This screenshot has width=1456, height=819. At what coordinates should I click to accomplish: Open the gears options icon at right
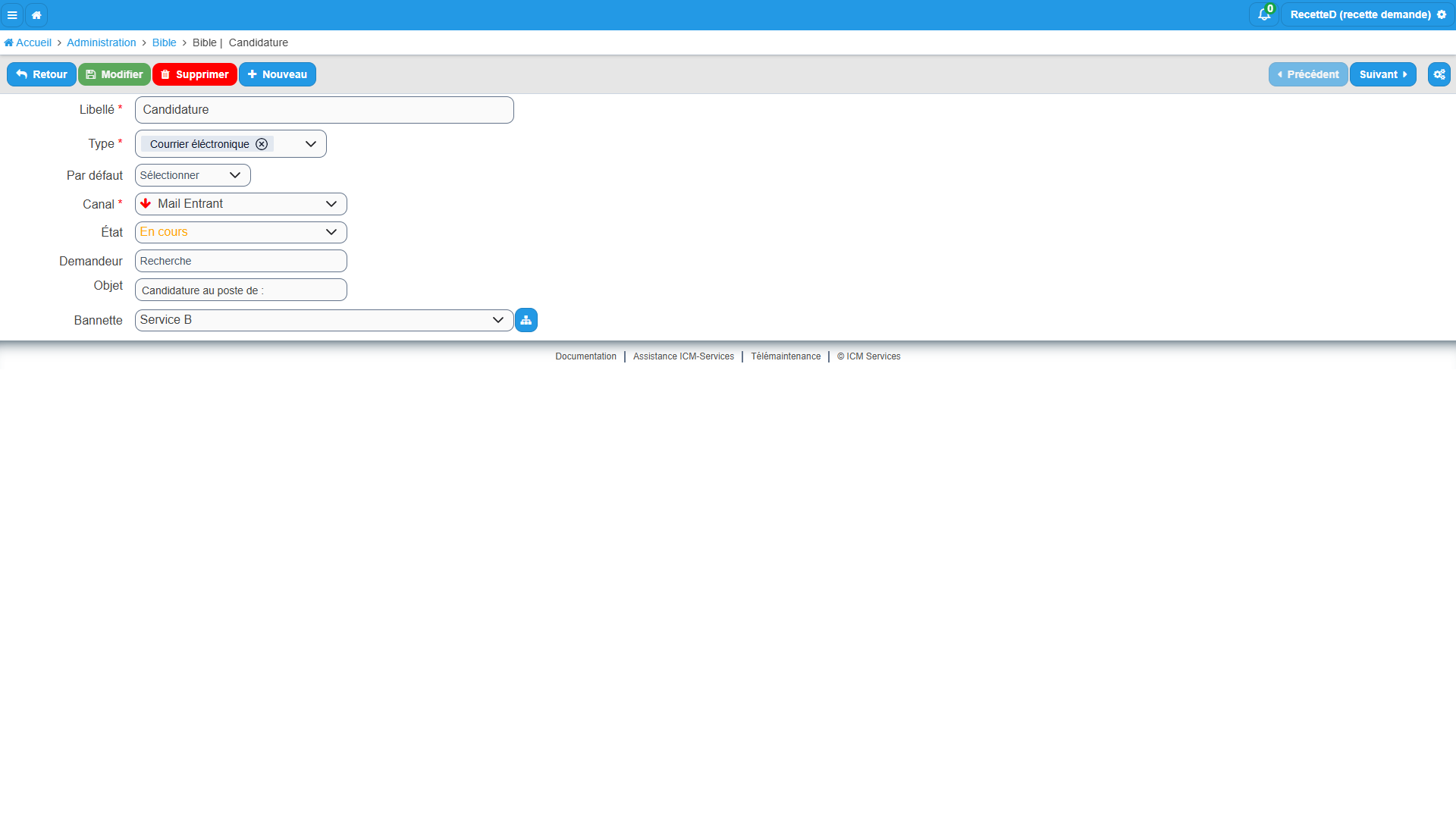pos(1439,74)
